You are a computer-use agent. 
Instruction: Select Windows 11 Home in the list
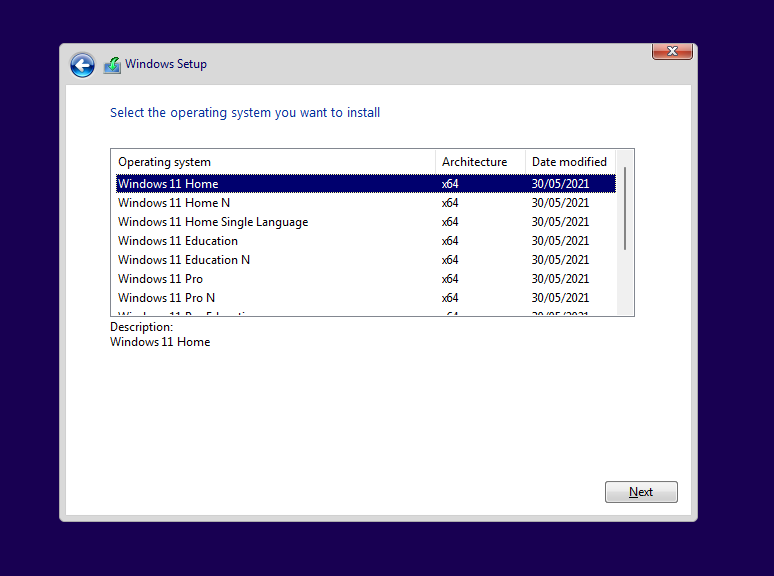pos(168,184)
